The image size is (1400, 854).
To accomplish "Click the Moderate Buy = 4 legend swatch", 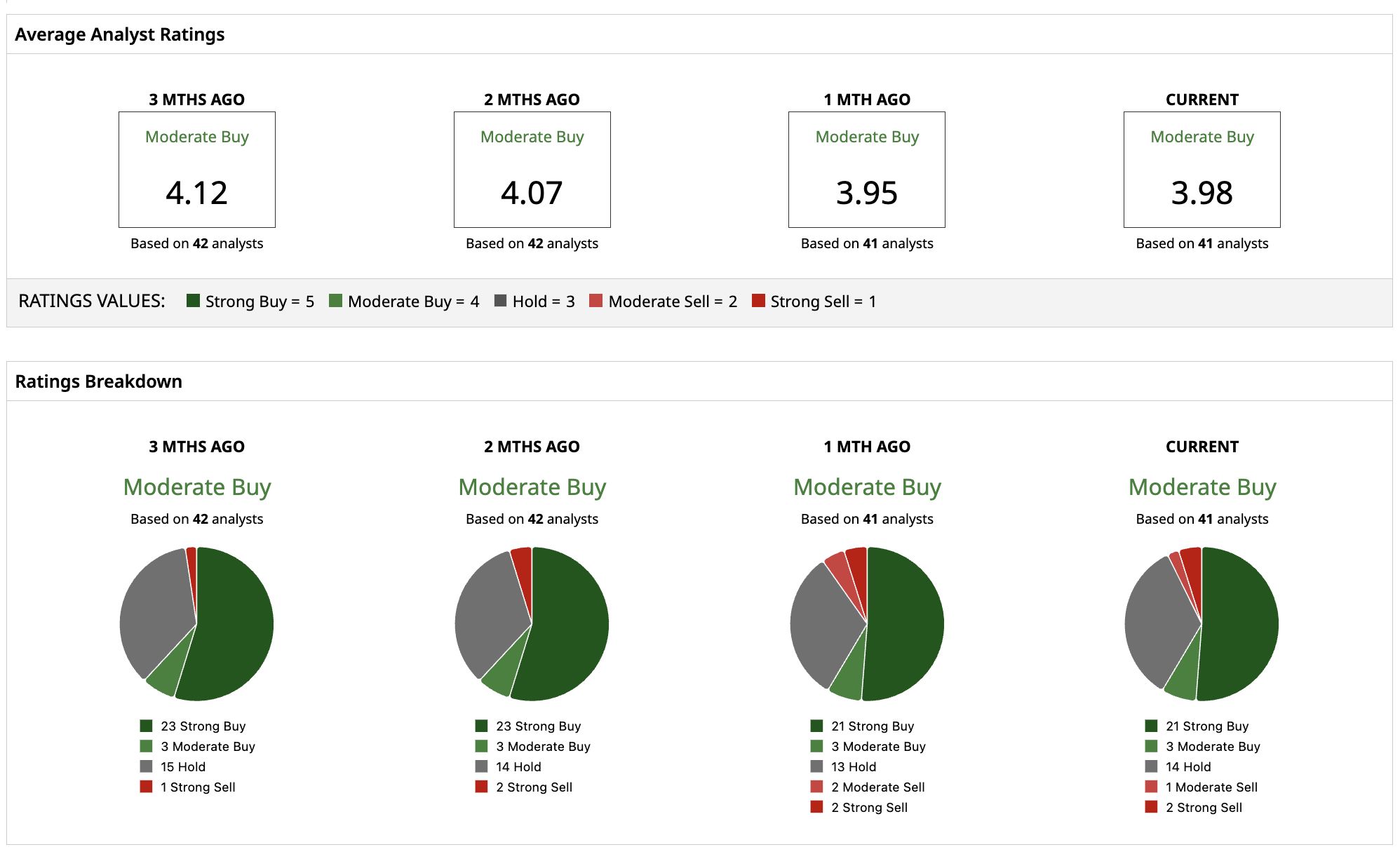I will pos(335,301).
